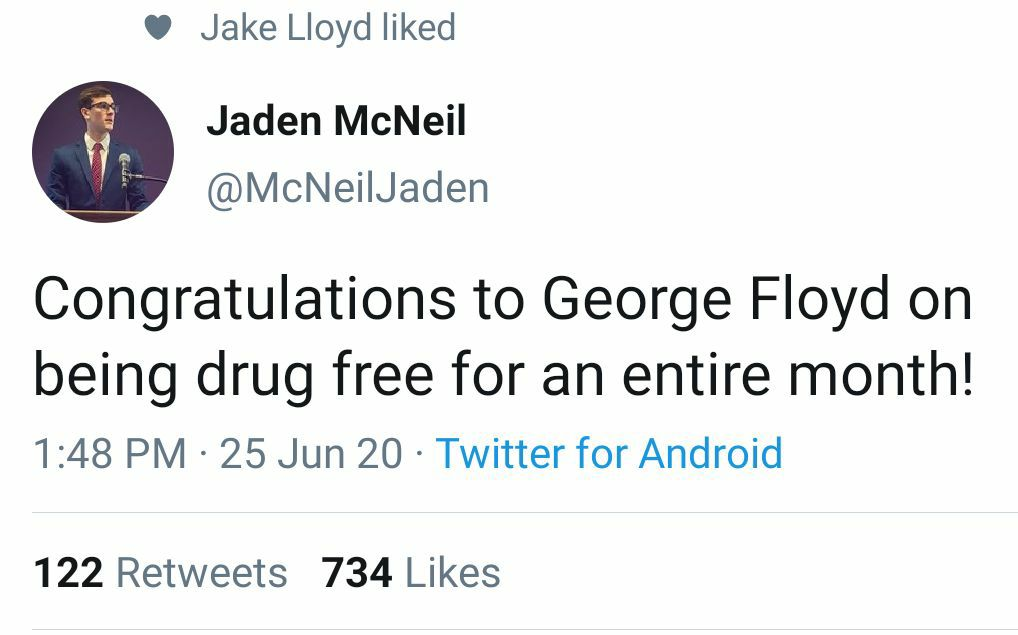
Task: Click the tweet's second line ending "entire month!"
Action: [x=502, y=376]
